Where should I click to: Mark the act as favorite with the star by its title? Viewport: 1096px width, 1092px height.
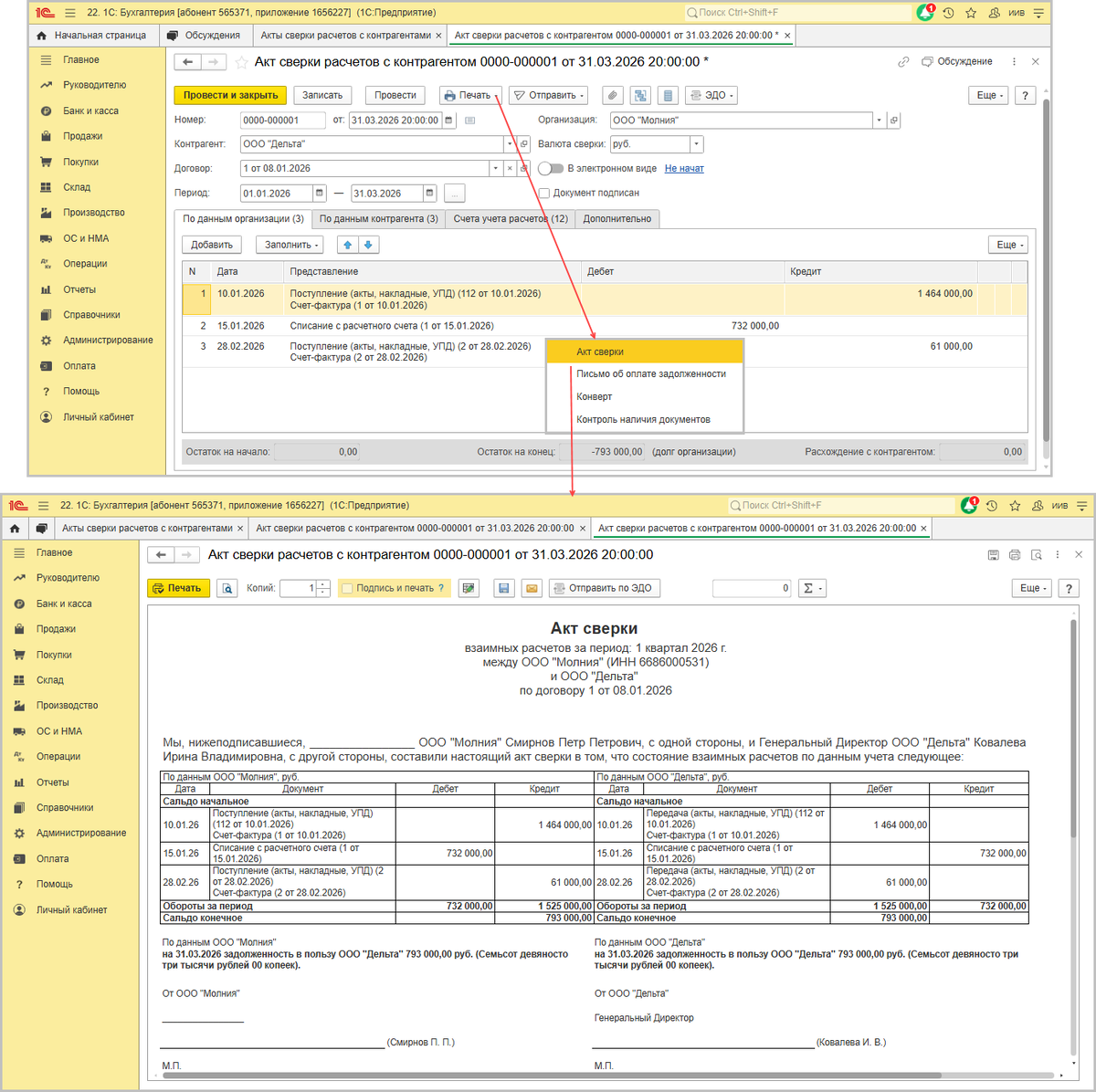[x=241, y=62]
